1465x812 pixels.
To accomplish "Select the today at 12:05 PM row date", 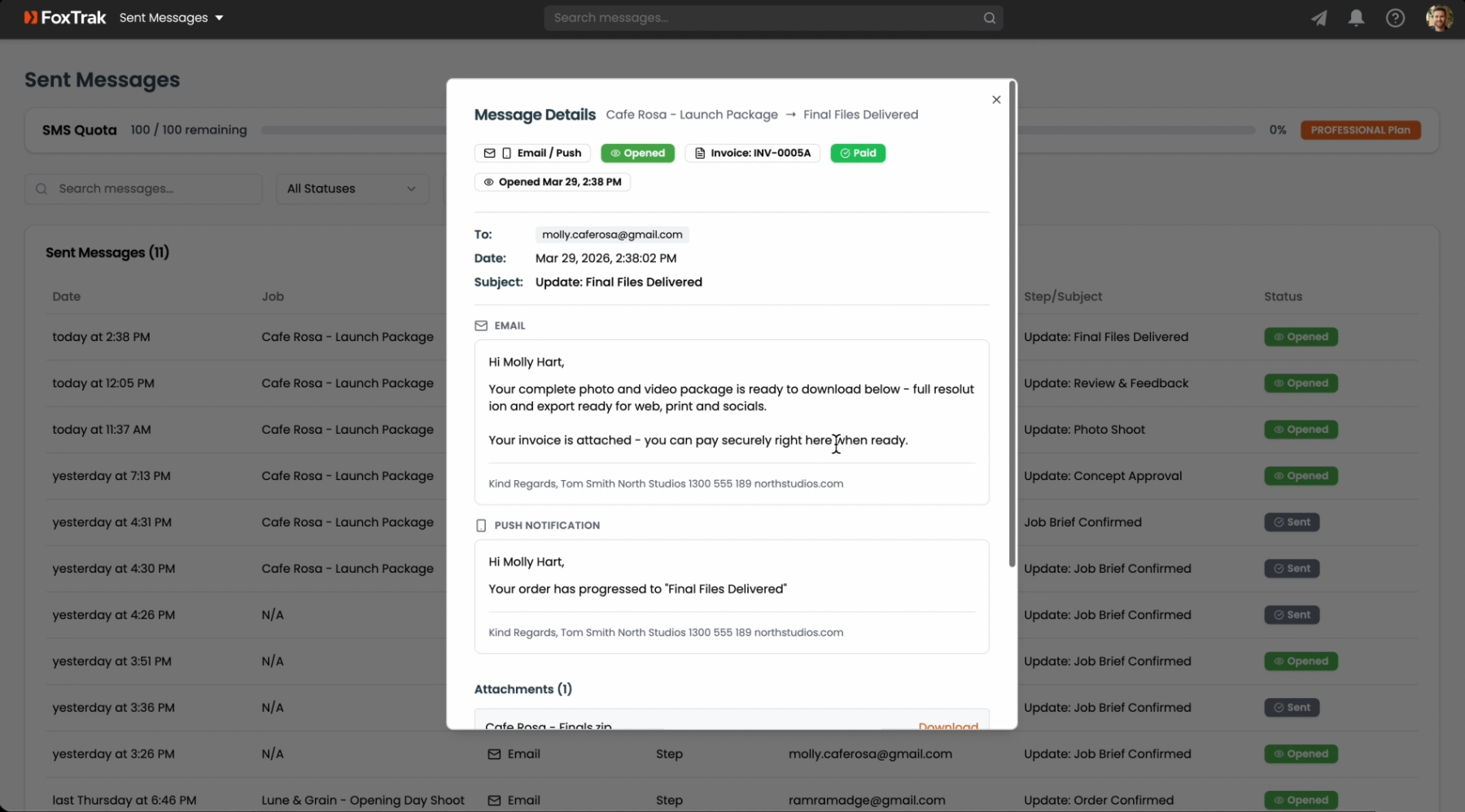I will [x=103, y=383].
